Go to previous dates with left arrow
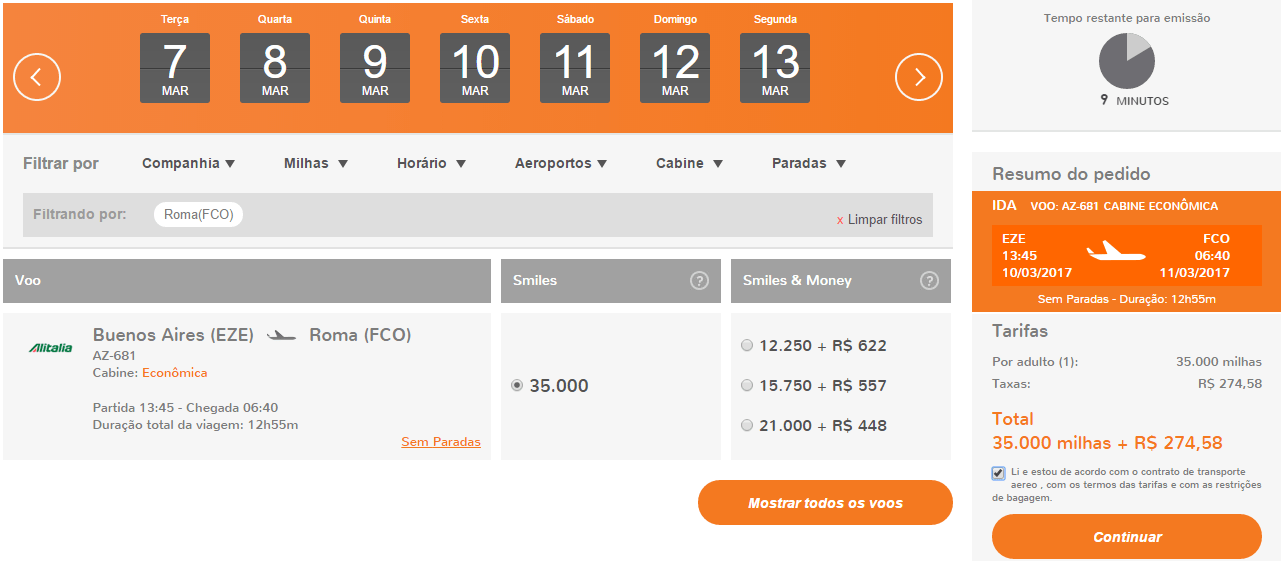Screen dimensions: 1281x561 (37, 77)
